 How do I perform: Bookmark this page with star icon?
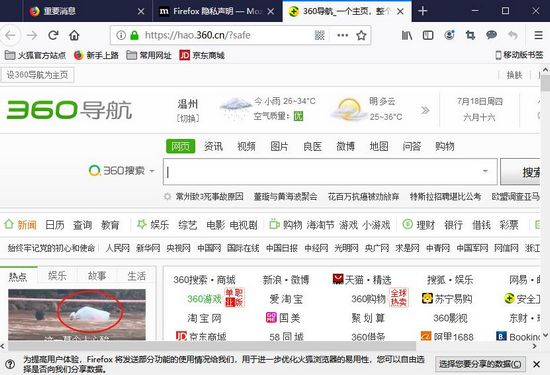pos(361,35)
